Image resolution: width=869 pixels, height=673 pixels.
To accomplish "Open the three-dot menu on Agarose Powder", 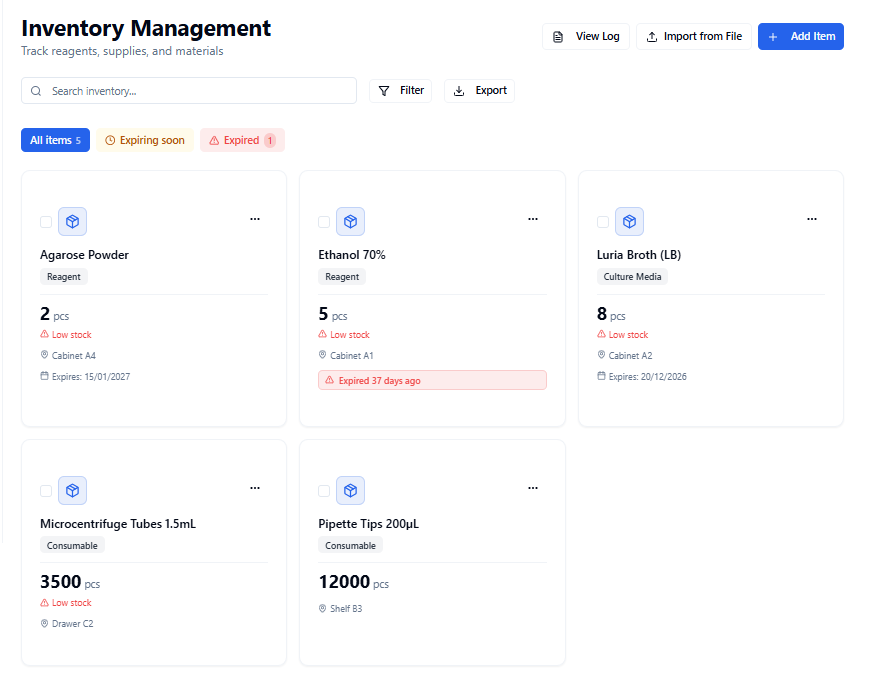I will 255,219.
